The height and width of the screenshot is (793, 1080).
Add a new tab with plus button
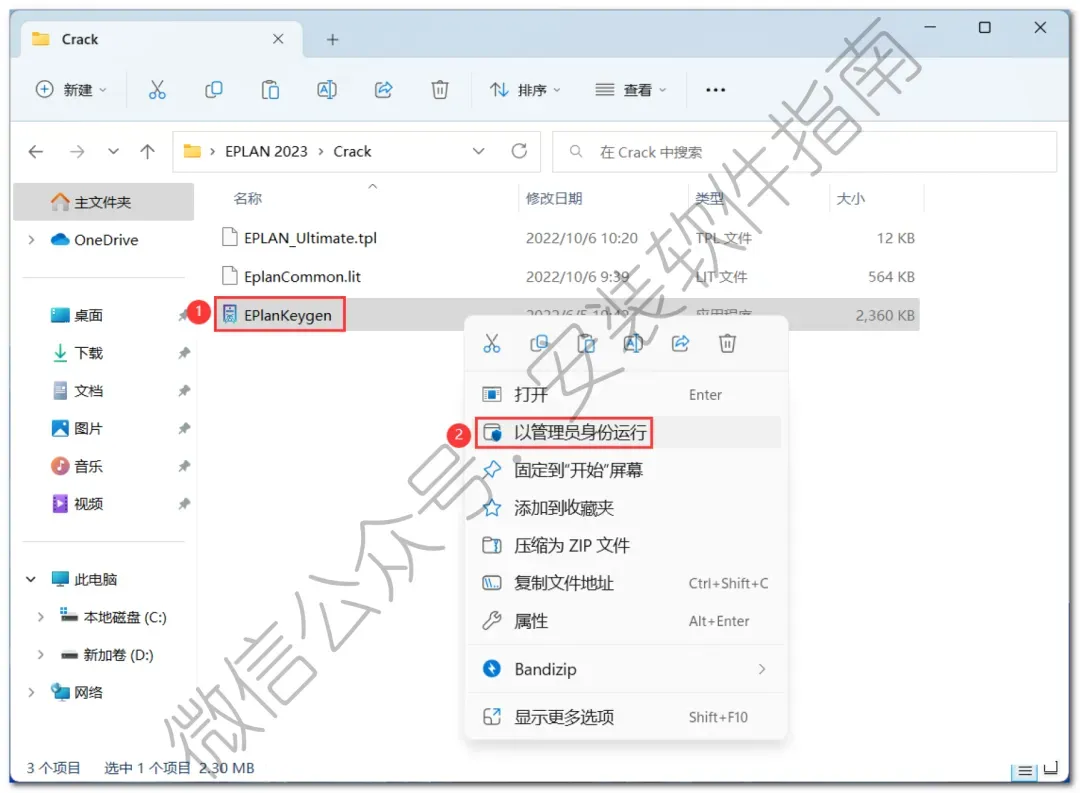332,39
